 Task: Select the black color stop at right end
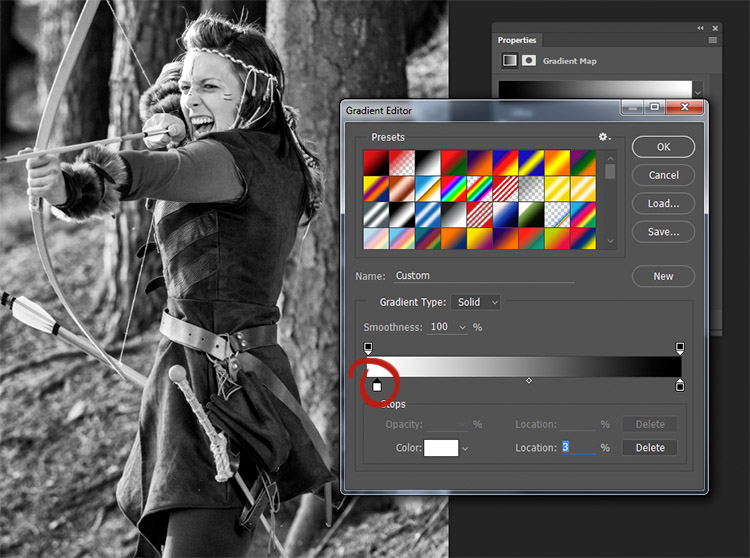[680, 385]
